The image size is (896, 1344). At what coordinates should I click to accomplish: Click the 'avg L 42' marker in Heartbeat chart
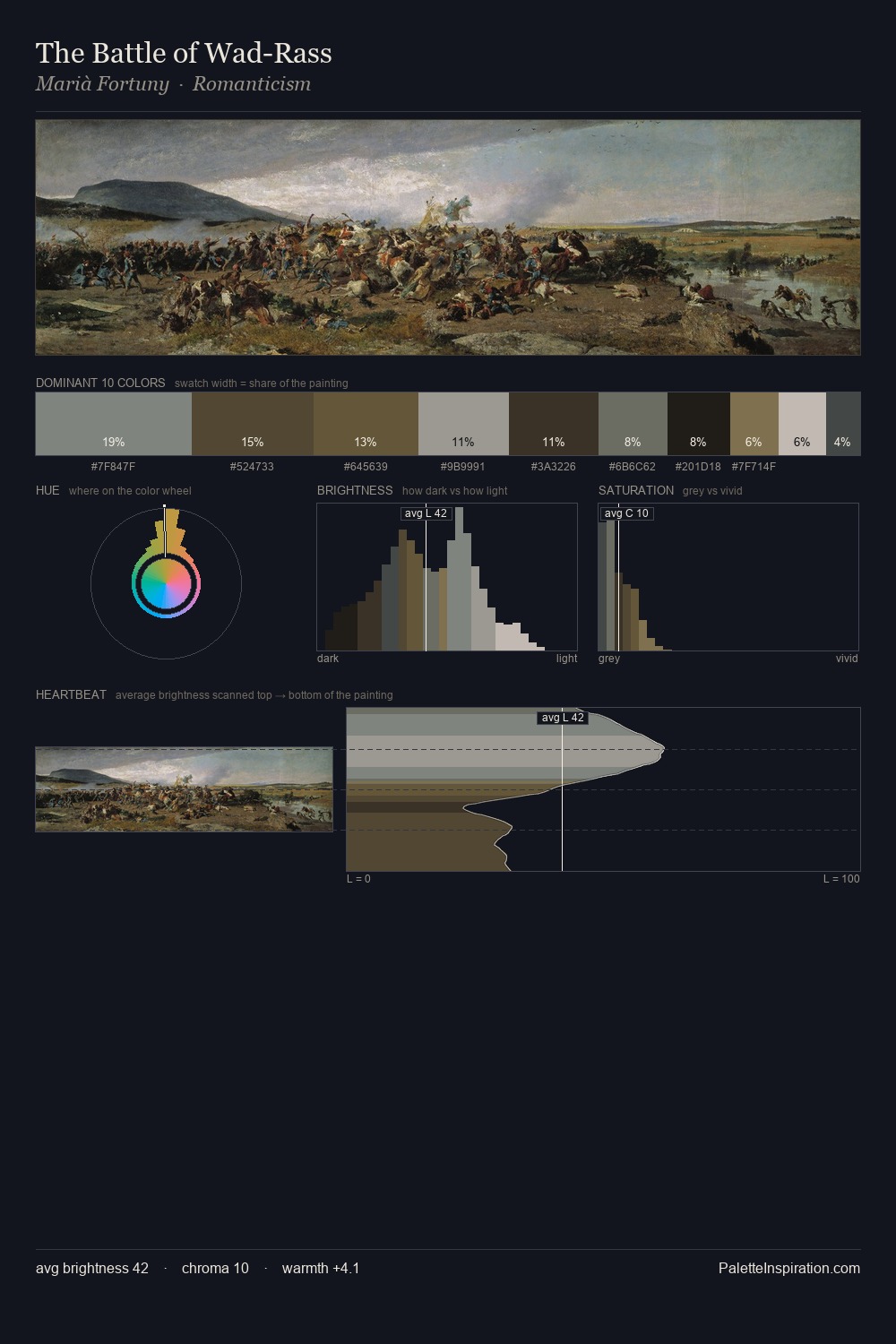click(563, 718)
